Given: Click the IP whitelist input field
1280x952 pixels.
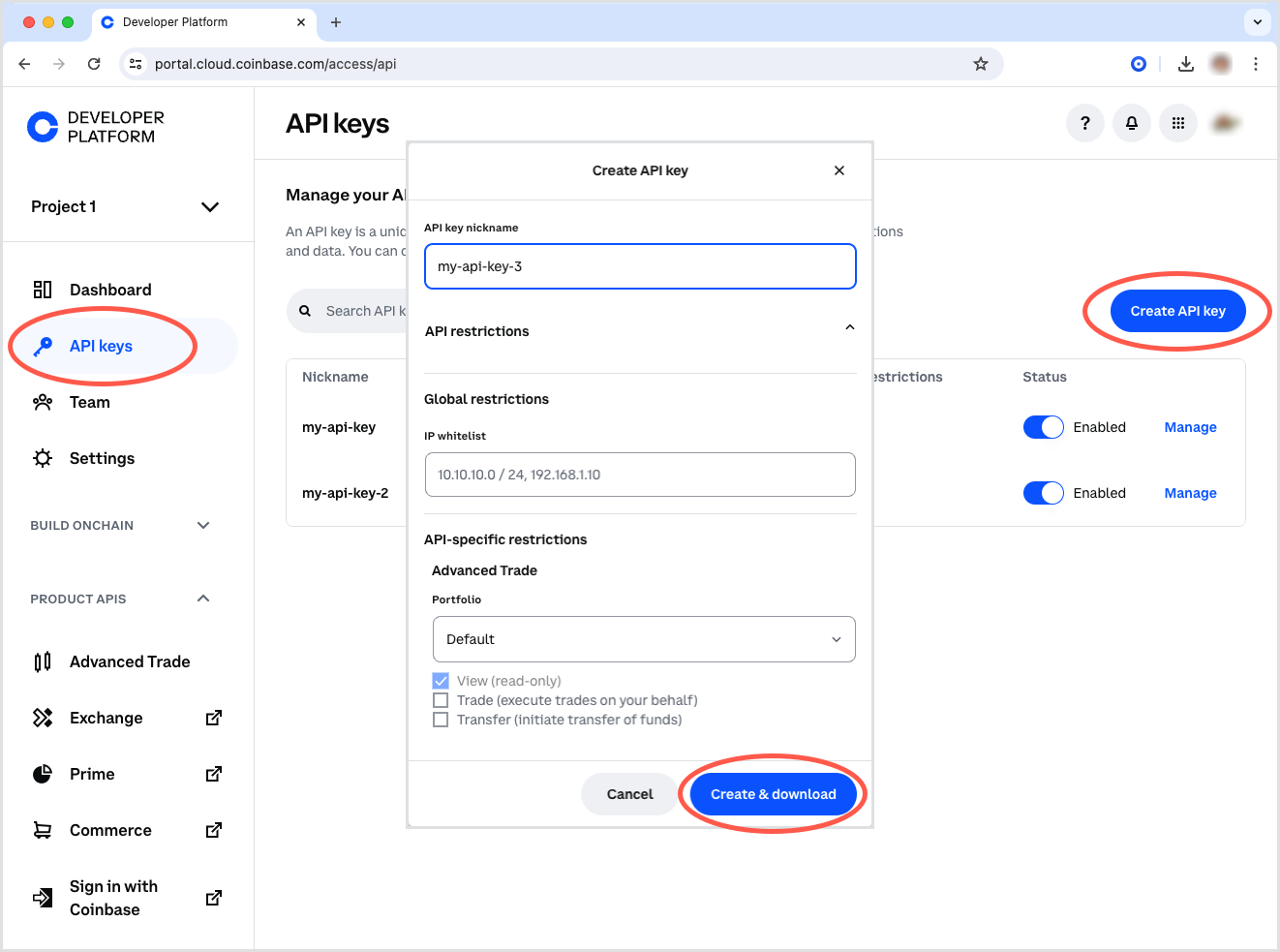Looking at the screenshot, I should pos(640,475).
